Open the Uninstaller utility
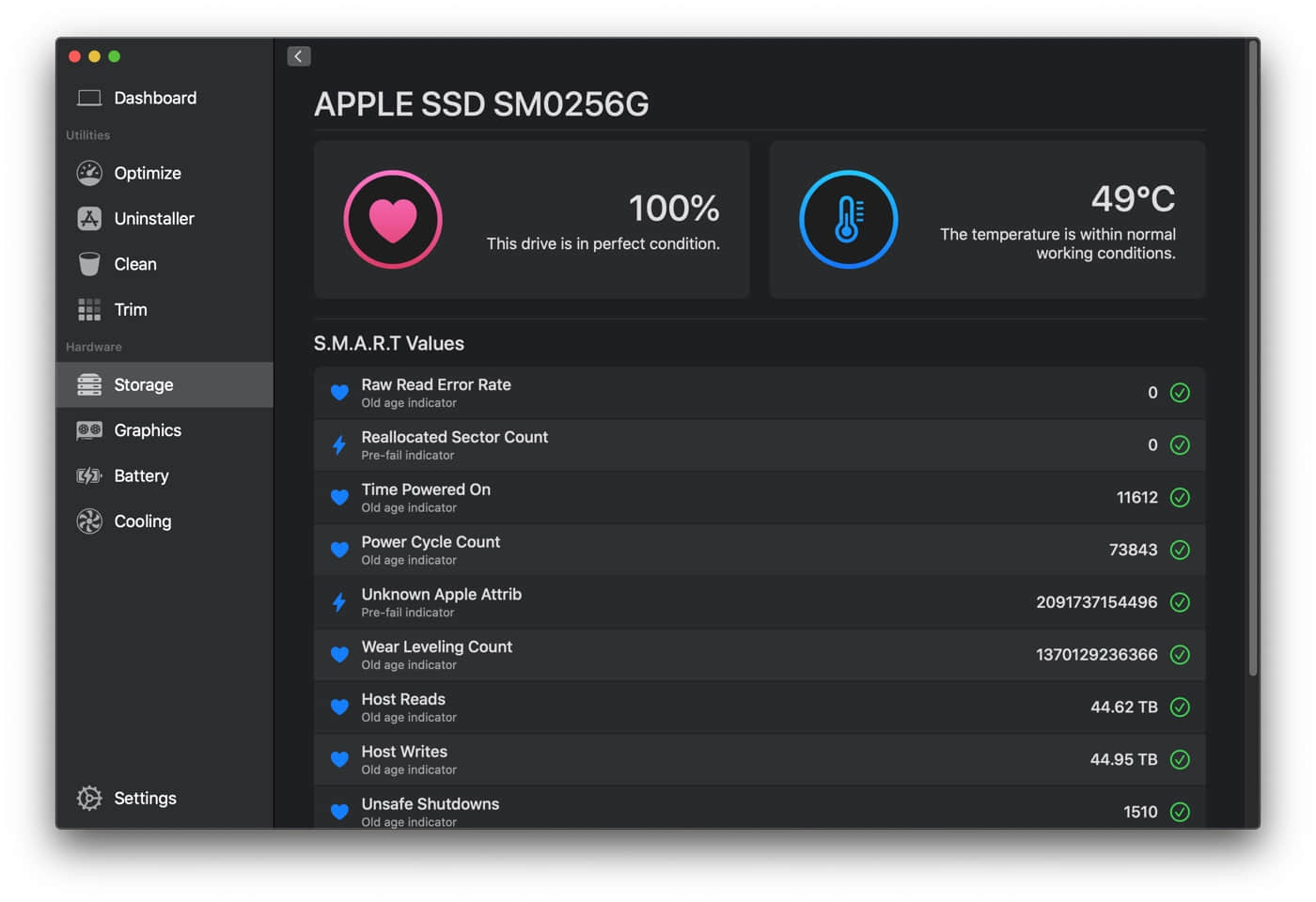 pyautogui.click(x=164, y=219)
